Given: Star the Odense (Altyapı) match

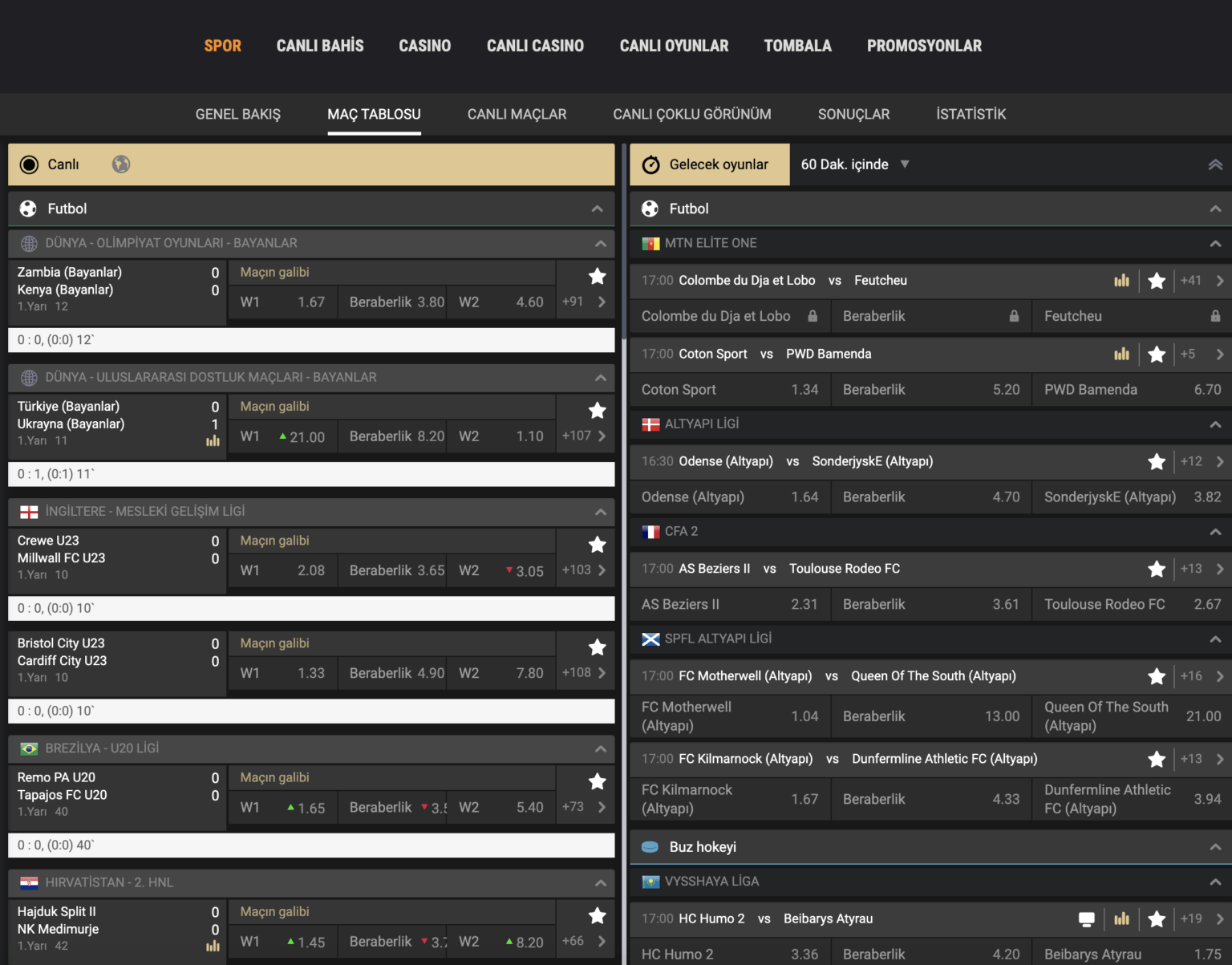Looking at the screenshot, I should pyautogui.click(x=1157, y=461).
